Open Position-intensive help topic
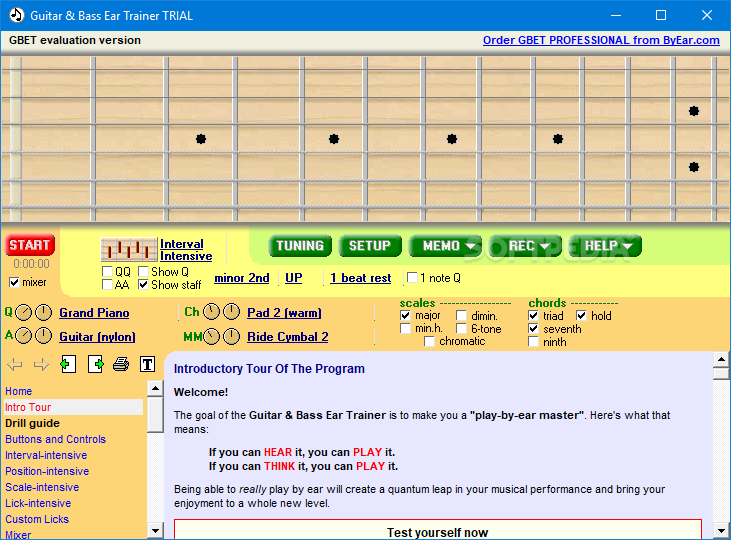This screenshot has height=540, width=731. point(47,471)
